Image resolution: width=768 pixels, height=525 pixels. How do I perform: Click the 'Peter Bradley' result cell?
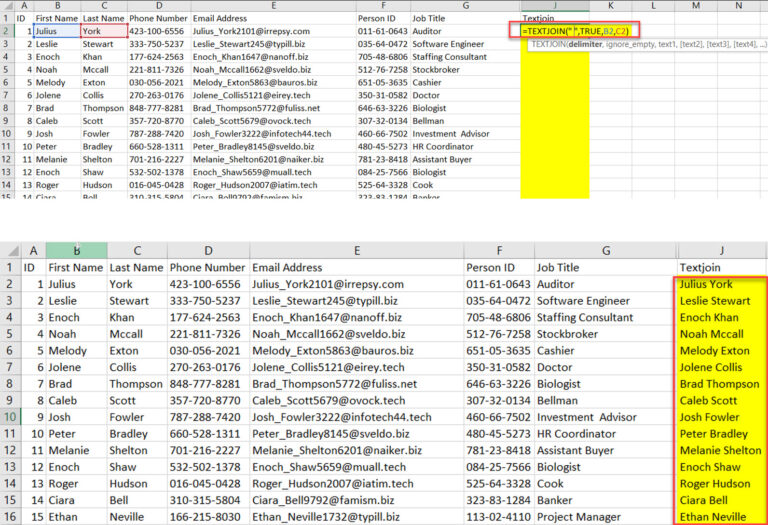click(720, 434)
